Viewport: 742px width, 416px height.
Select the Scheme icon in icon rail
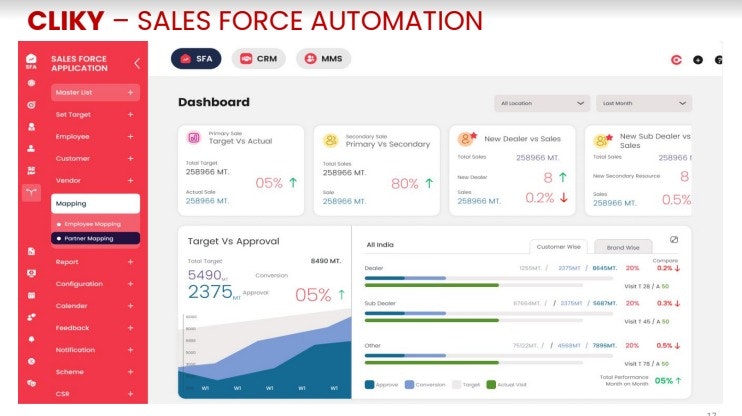[x=31, y=361]
